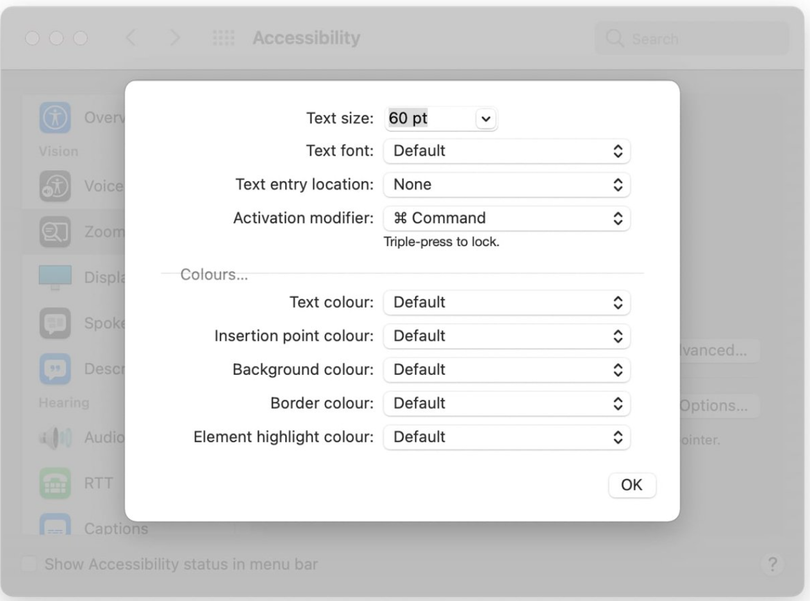
Task: Expand the Activation modifier menu
Action: [506, 218]
